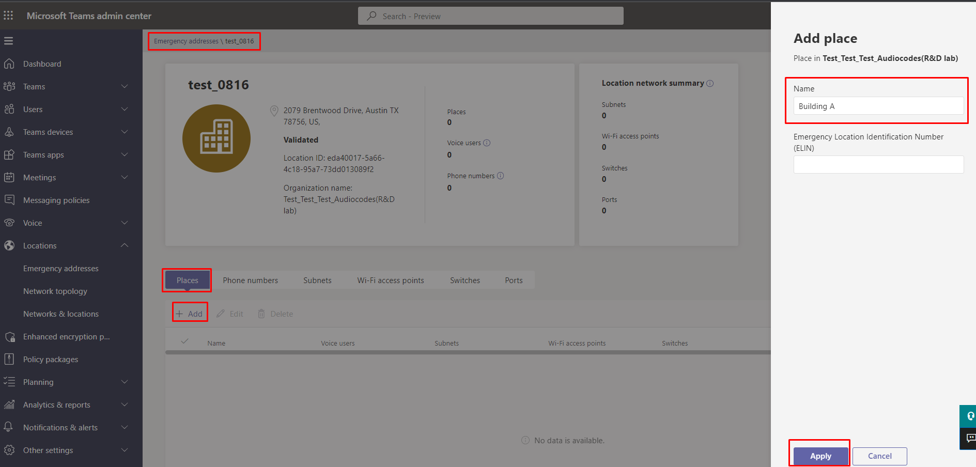Click the Teams apps icon
Image resolution: width=976 pixels, height=467 pixels.
(x=9, y=154)
